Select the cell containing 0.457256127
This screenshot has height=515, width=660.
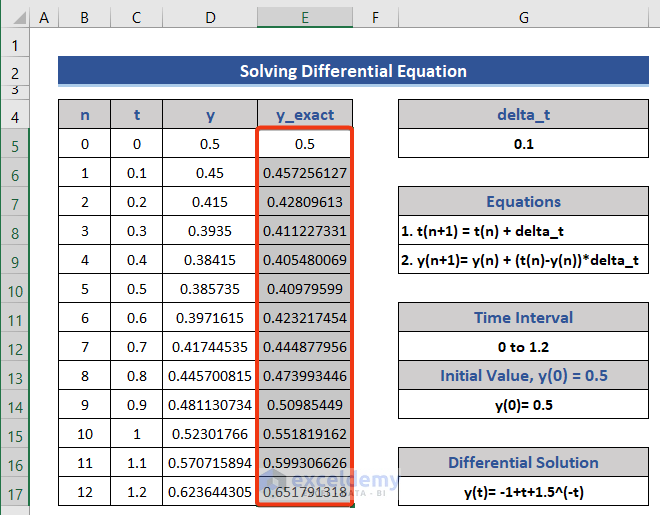tap(304, 173)
